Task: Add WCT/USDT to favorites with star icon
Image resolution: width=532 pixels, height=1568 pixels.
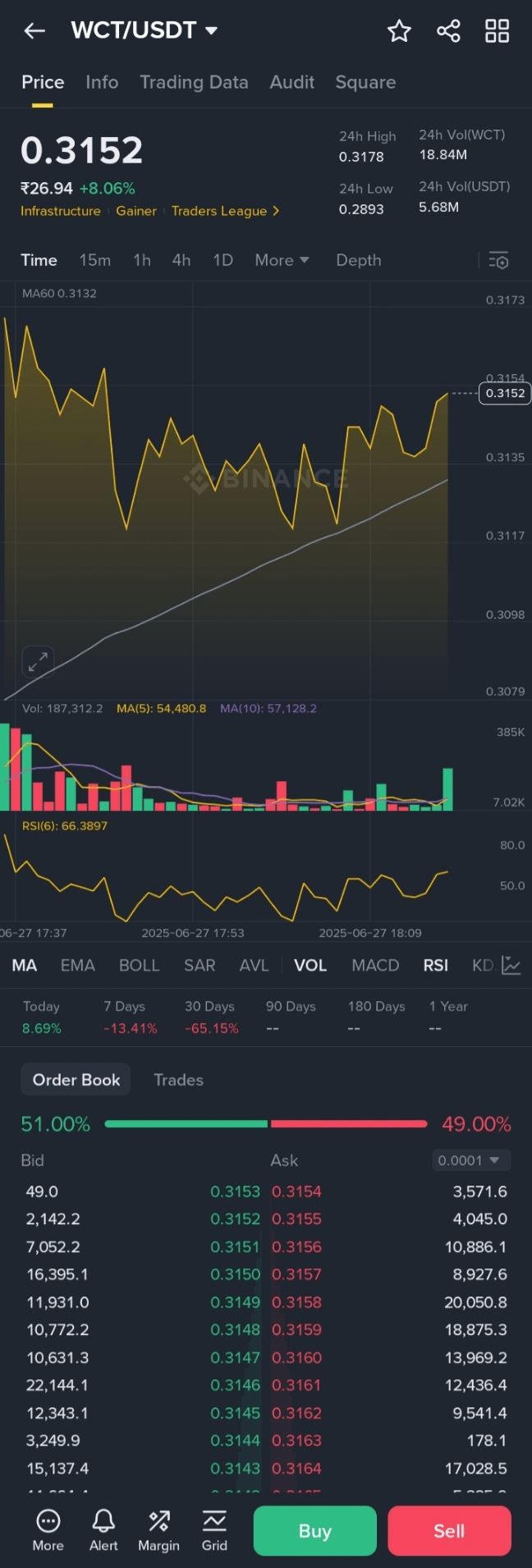Action: [x=399, y=31]
